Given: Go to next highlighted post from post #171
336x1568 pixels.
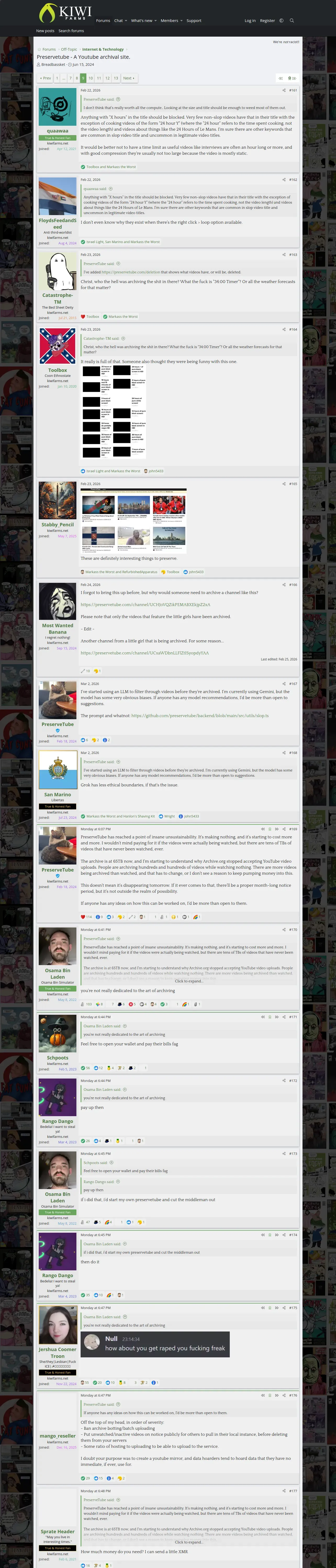Looking at the screenshot, I should [277, 1017].
